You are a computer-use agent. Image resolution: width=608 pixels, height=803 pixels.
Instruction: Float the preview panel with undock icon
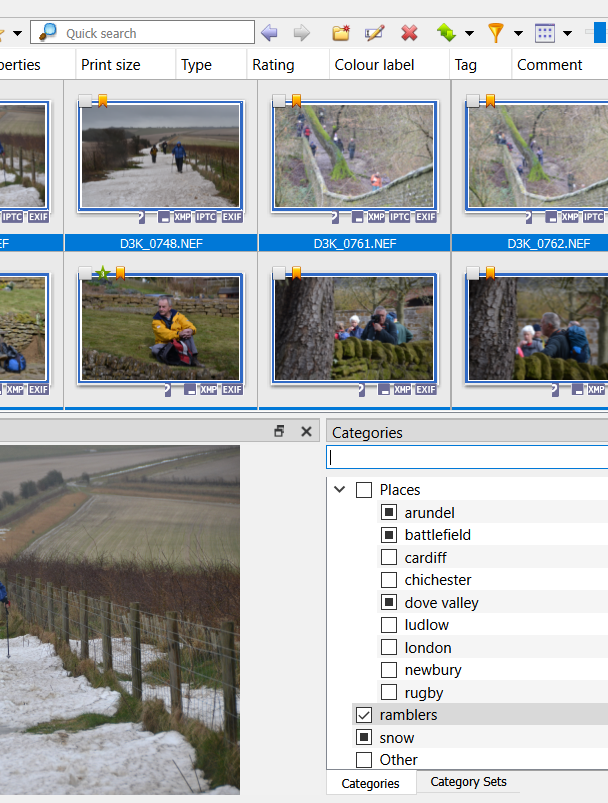tap(279, 431)
